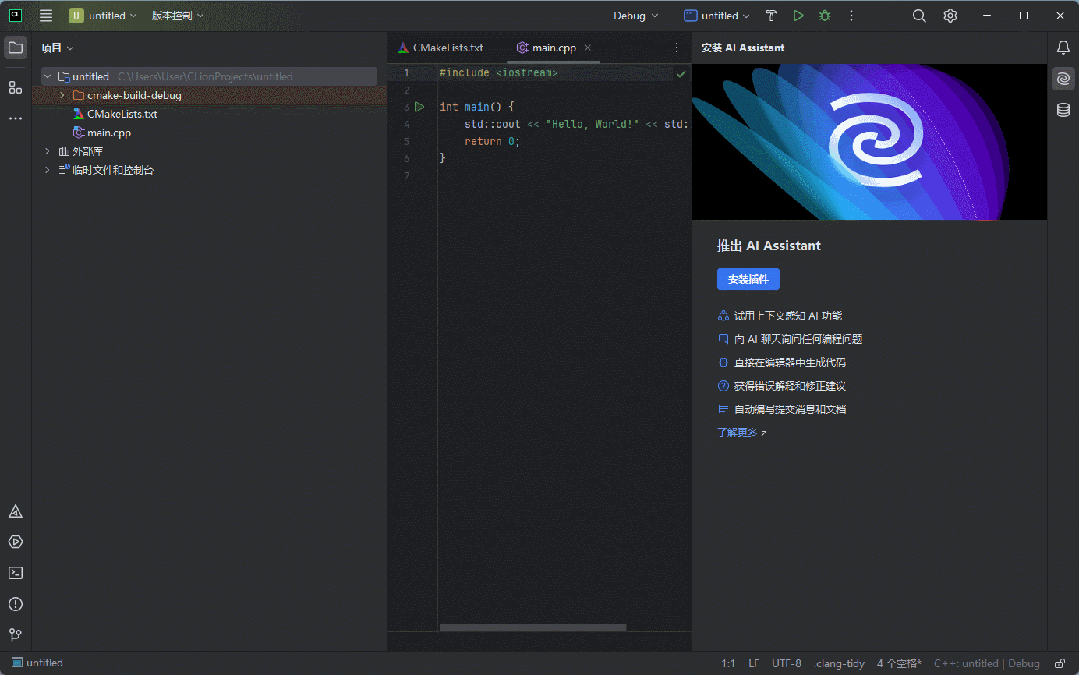Click C++: untitled | Debug context
The width and height of the screenshot is (1079, 675).
(x=986, y=663)
